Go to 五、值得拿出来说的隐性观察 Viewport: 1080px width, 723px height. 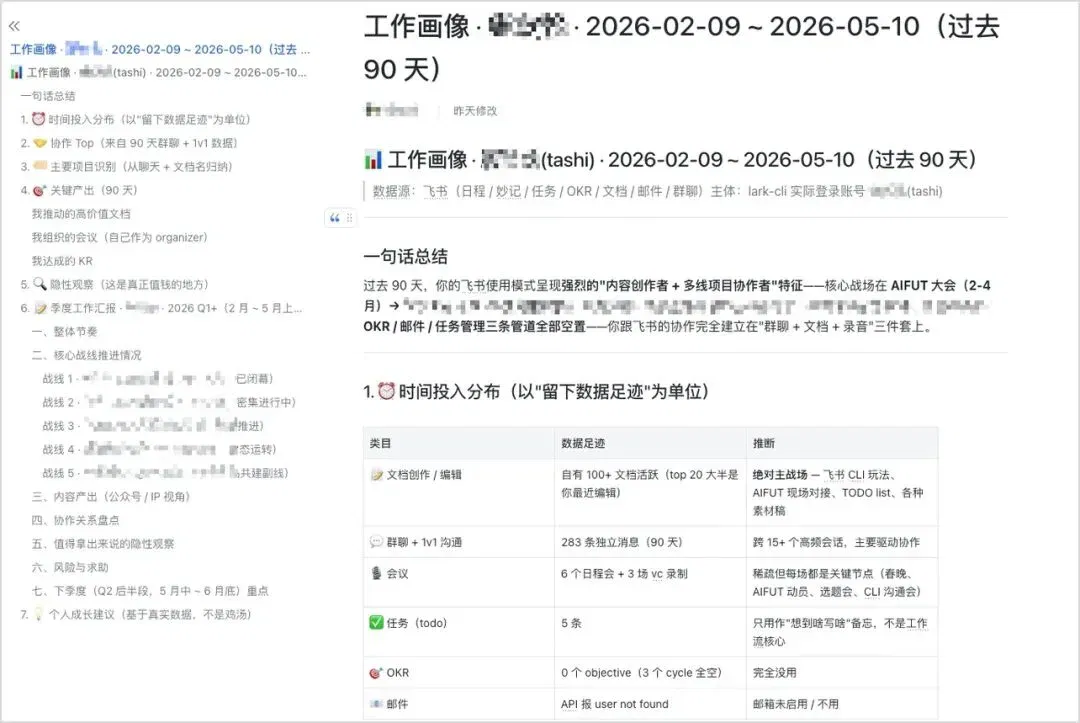103,543
